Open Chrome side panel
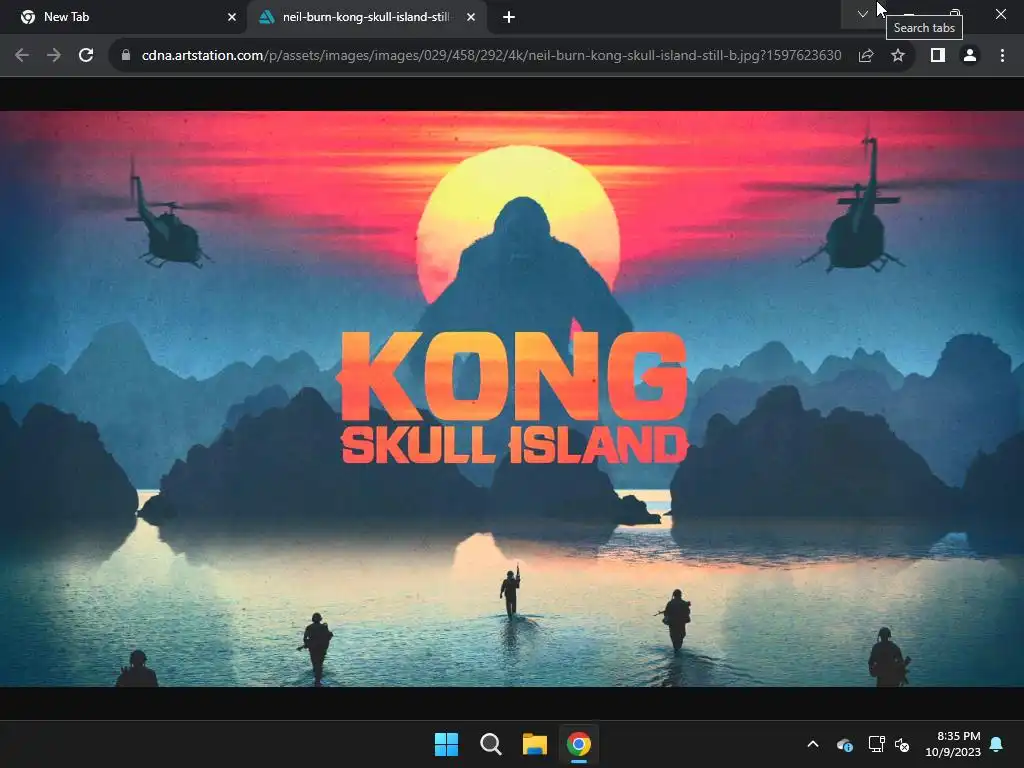Viewport: 1024px width, 768px height. point(938,56)
